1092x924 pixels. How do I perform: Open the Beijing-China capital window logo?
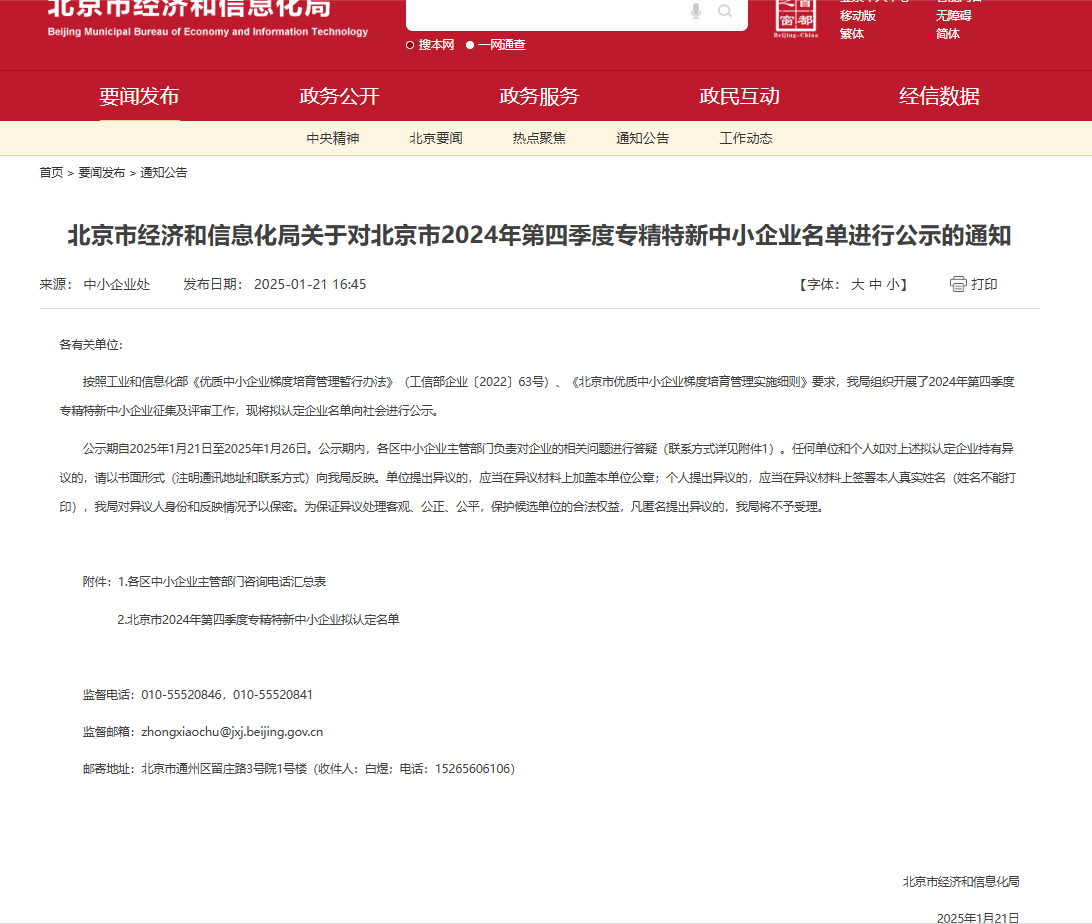[795, 19]
